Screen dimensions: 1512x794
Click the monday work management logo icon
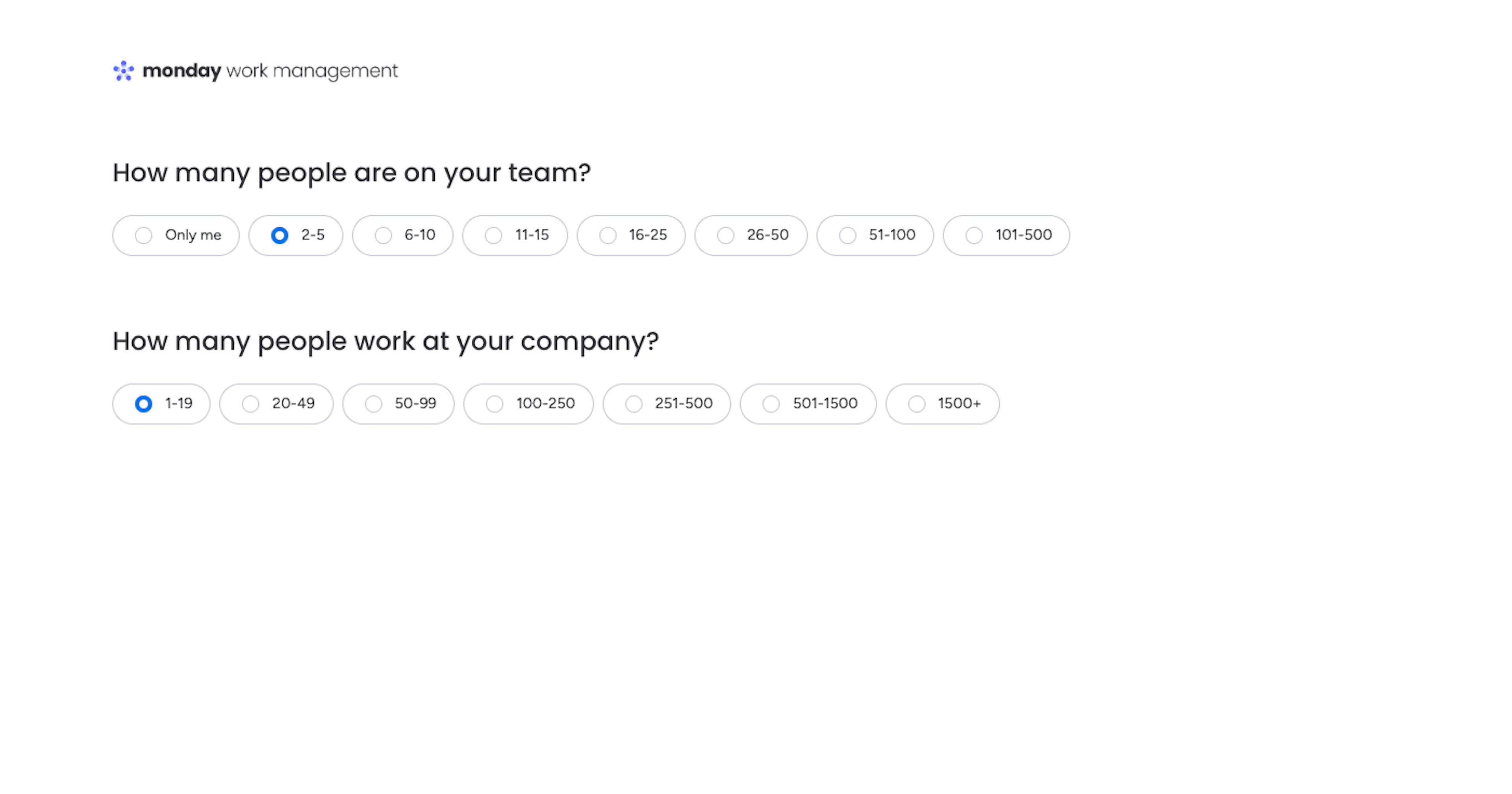(x=123, y=71)
